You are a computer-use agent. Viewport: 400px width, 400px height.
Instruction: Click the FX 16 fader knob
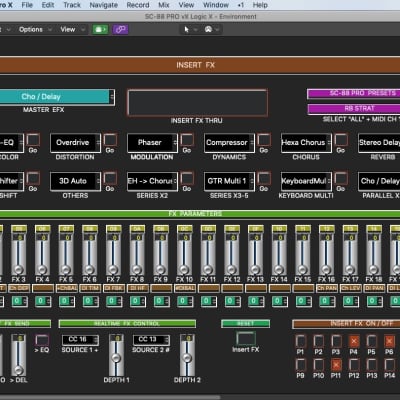click(326, 269)
